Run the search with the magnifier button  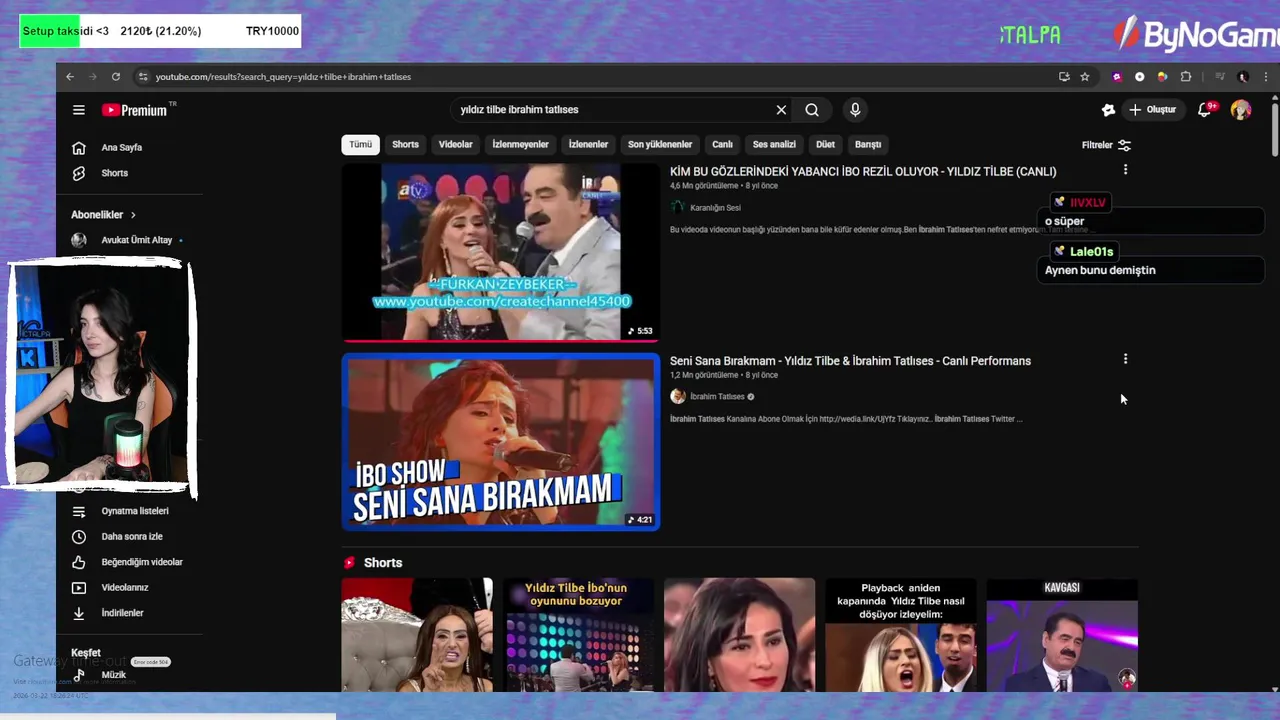pos(812,110)
